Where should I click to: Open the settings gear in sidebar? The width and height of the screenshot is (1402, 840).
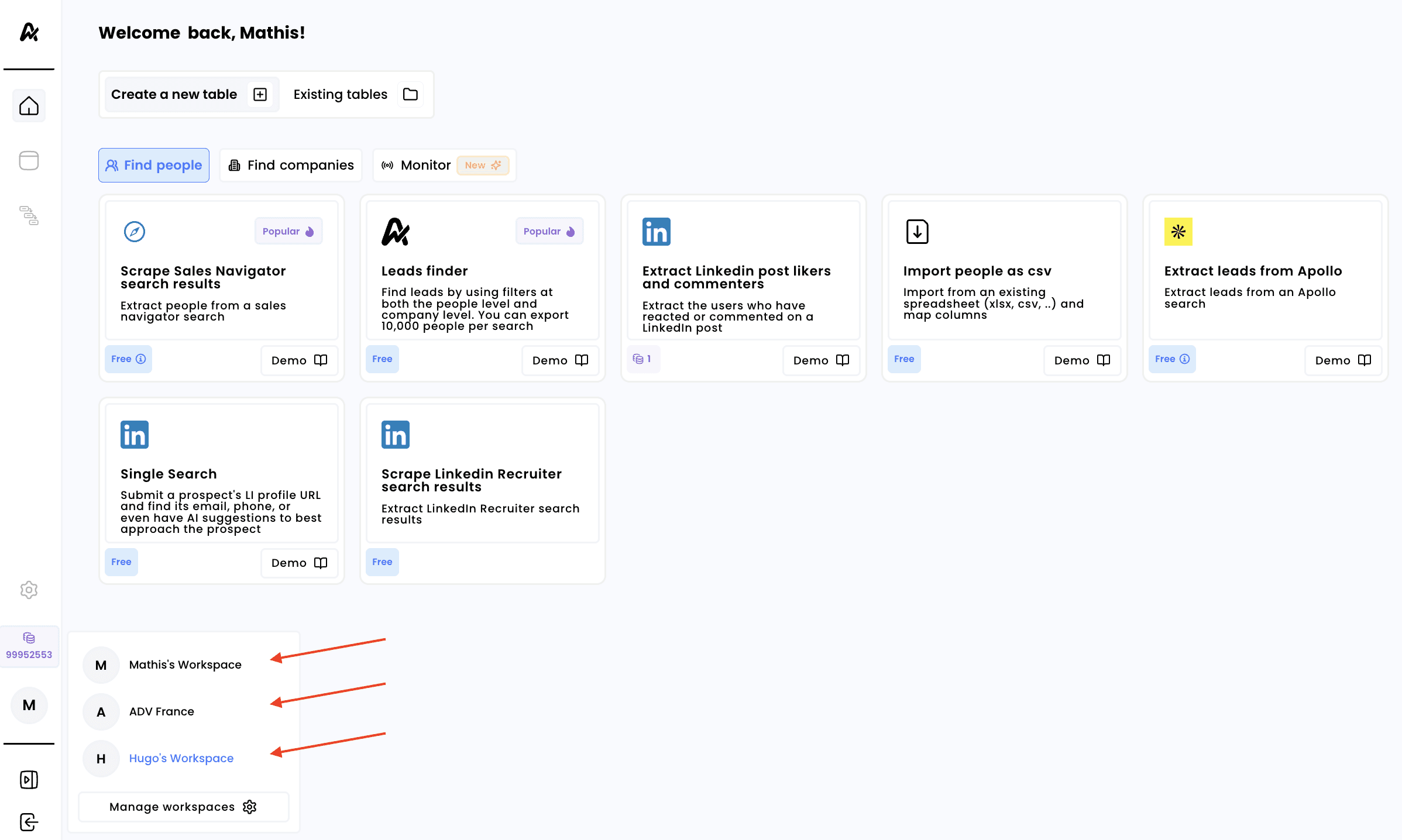click(29, 590)
